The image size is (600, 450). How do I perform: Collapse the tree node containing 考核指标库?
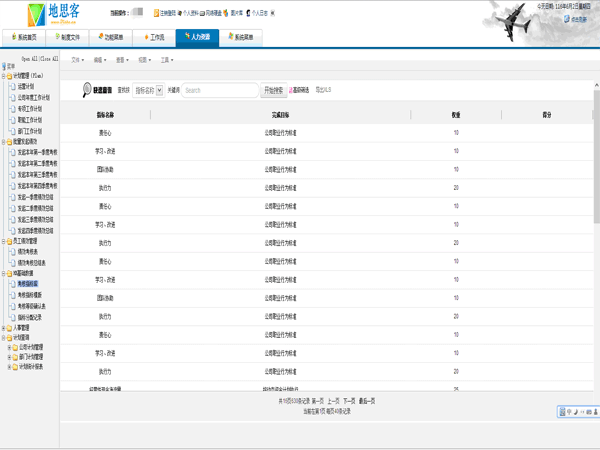3,274
